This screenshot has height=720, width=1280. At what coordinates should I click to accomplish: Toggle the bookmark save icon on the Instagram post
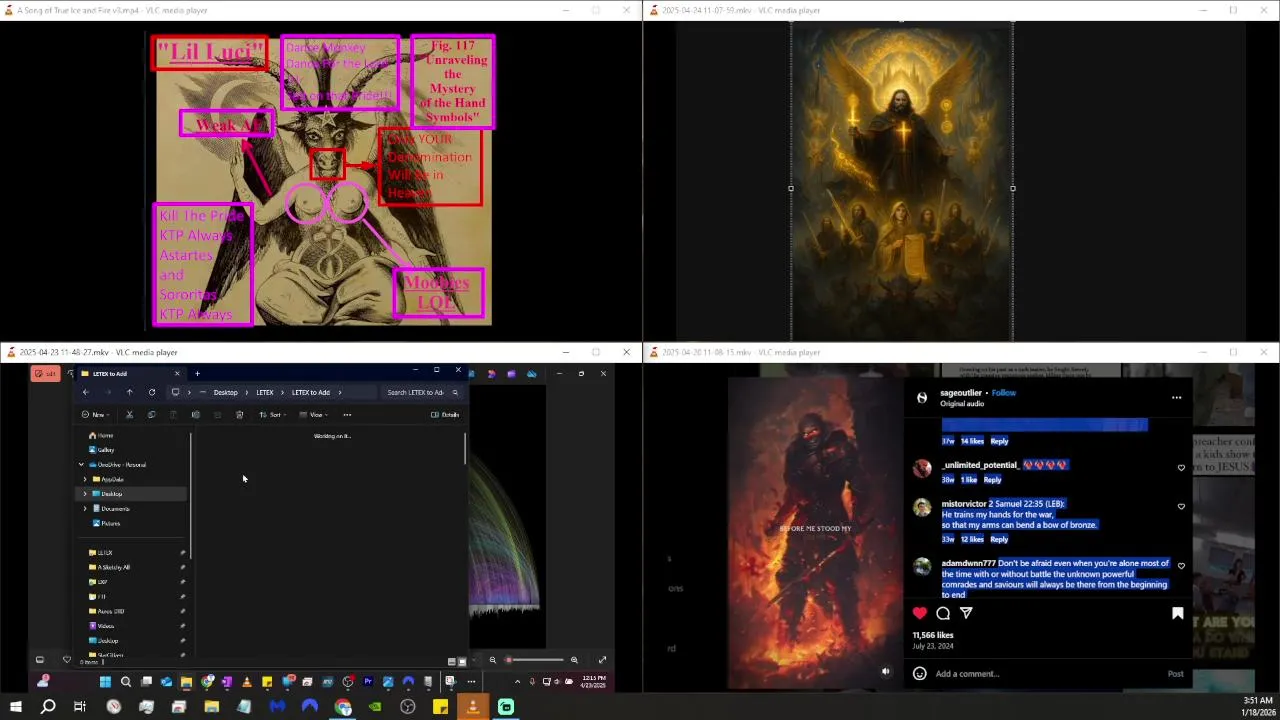(1178, 613)
